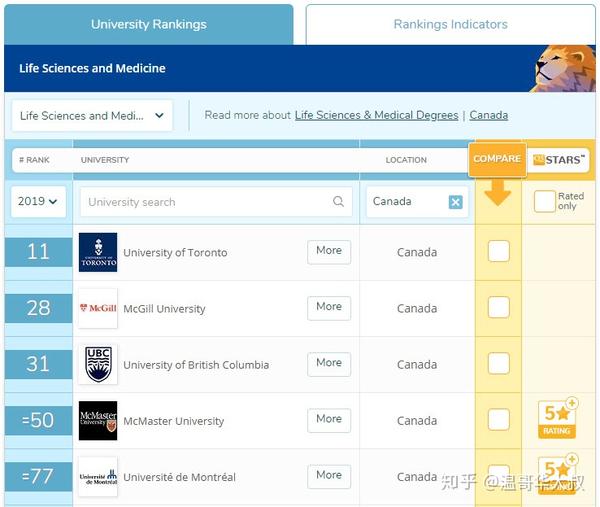Click the UBC crest logo
This screenshot has height=507, width=600.
pos(98,364)
